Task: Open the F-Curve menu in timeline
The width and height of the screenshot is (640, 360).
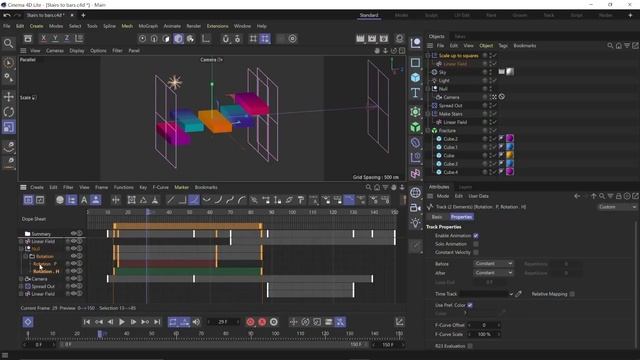Action: (x=160, y=187)
